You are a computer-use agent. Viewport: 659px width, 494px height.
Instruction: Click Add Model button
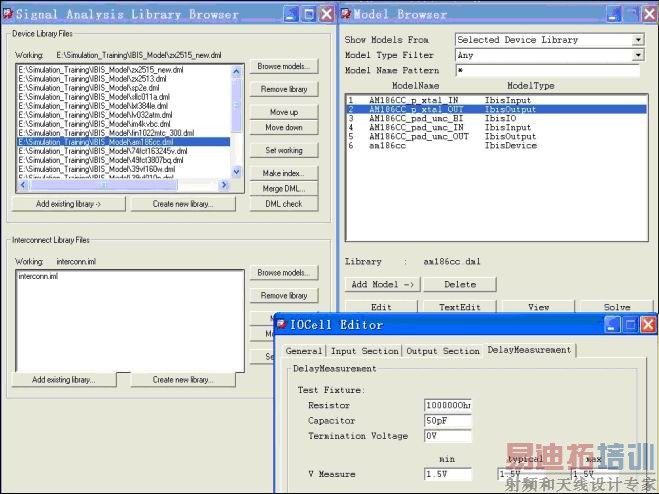[382, 285]
